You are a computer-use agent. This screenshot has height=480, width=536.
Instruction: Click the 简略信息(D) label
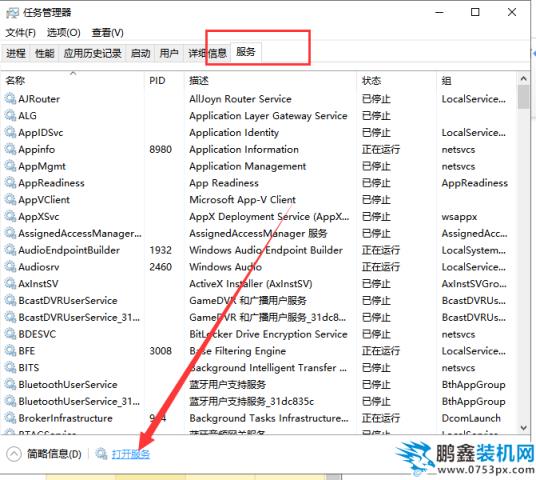click(x=54, y=454)
